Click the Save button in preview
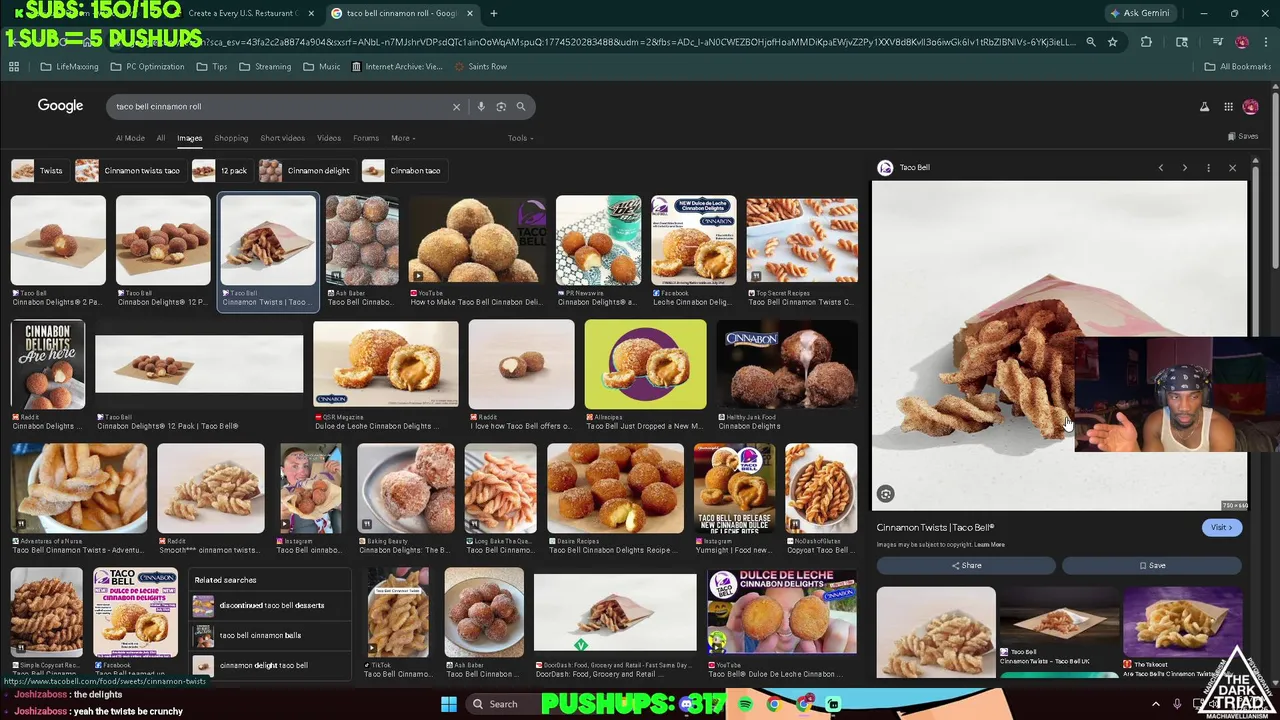The width and height of the screenshot is (1280, 720). tap(1152, 566)
